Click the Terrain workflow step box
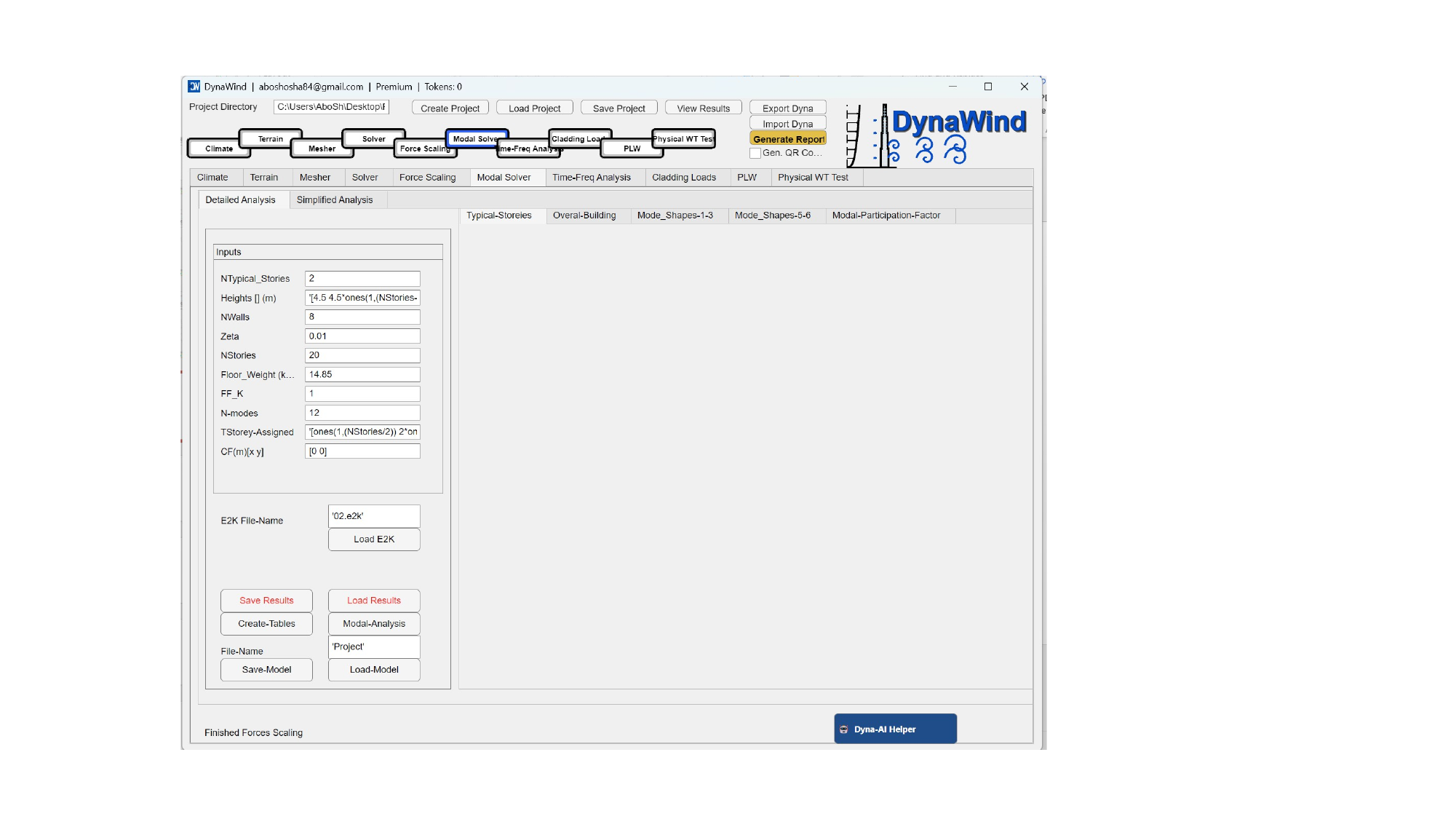This screenshot has height=819, width=1456. click(271, 138)
